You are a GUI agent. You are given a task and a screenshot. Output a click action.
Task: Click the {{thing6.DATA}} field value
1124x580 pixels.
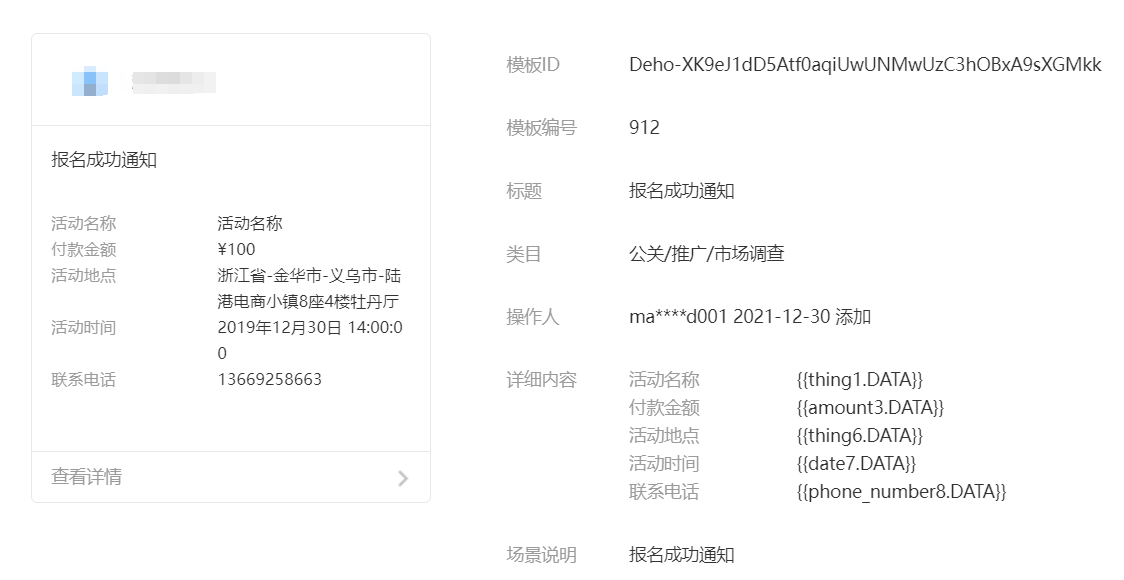coord(859,435)
